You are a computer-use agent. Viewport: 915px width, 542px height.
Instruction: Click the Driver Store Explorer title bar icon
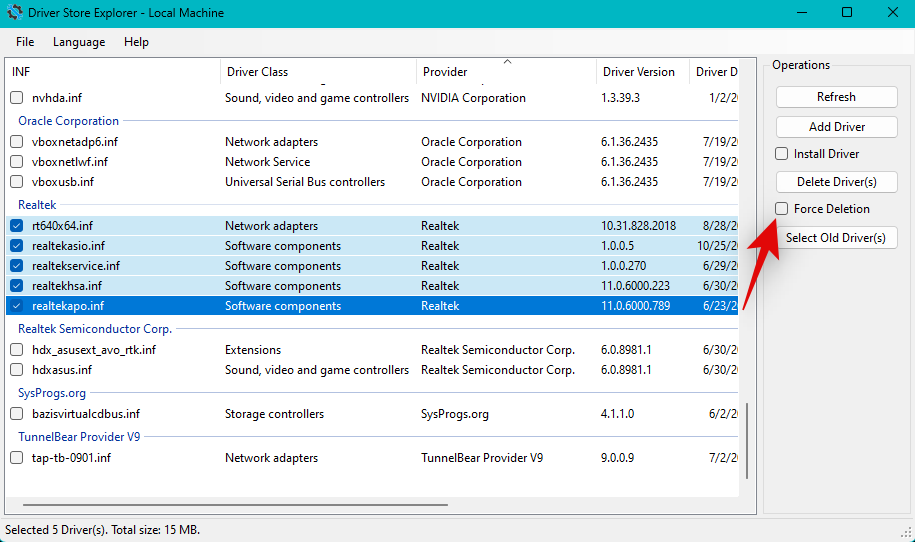click(x=15, y=13)
